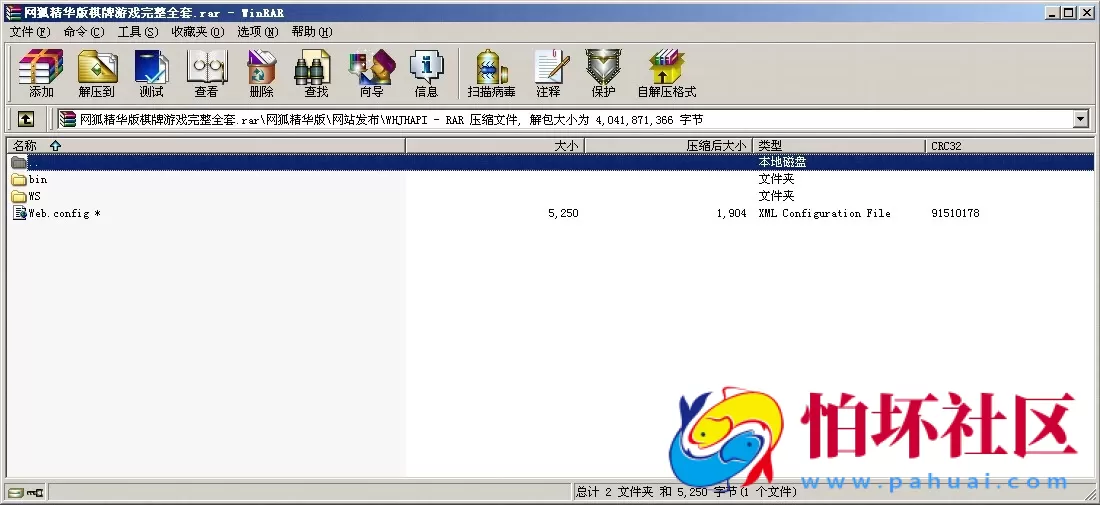Click the 保护 (Protect) toolbar icon

click(603, 73)
